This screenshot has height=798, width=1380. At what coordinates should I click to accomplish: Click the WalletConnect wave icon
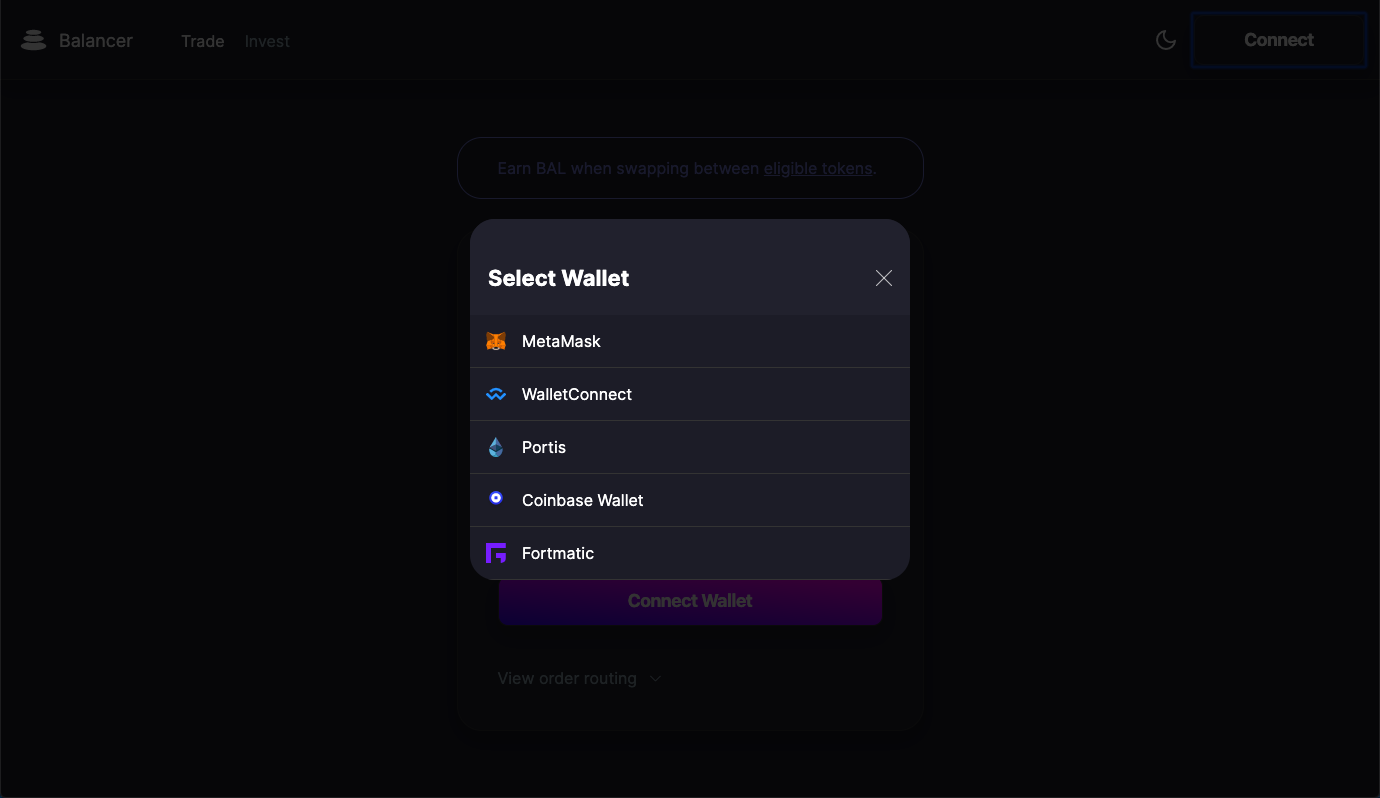click(496, 394)
